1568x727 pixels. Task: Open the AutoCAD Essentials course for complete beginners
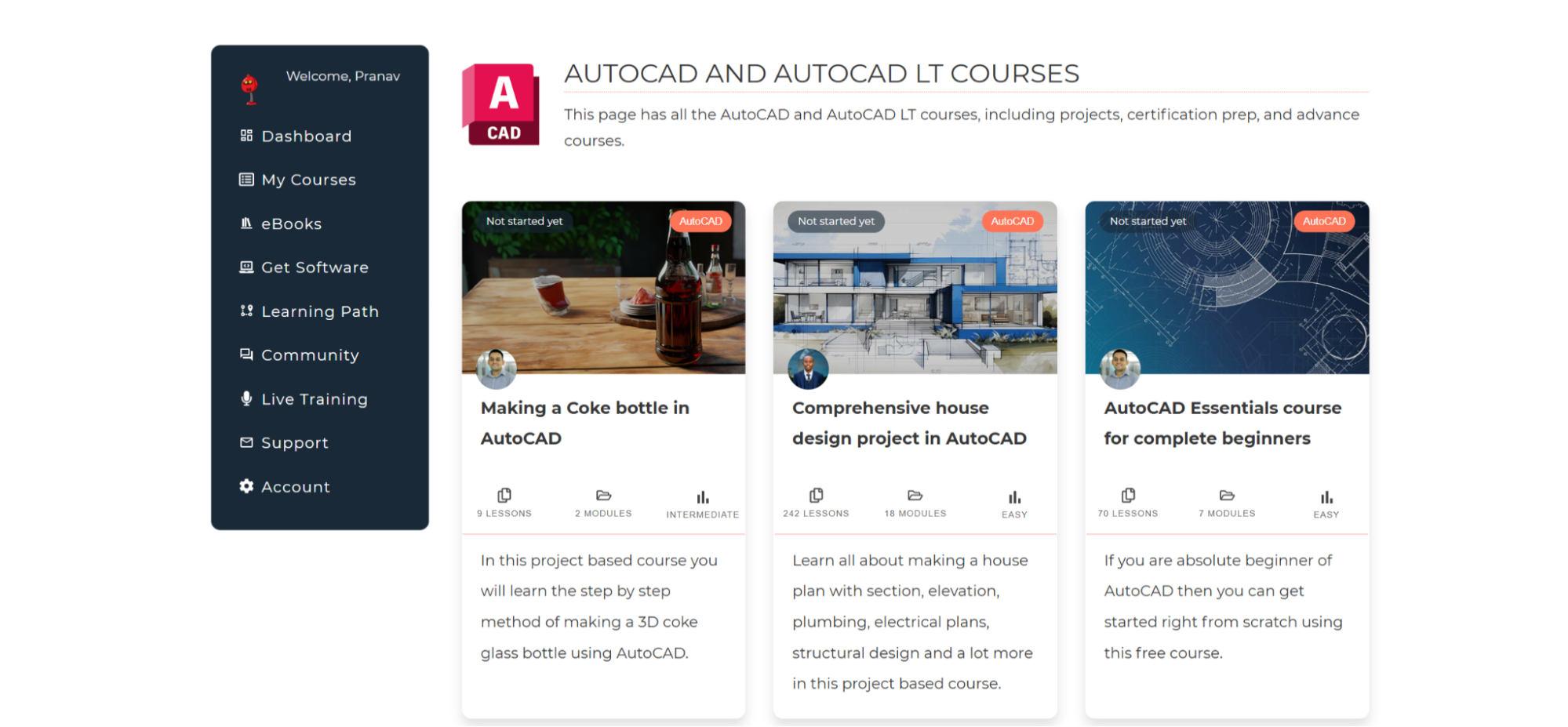point(1222,423)
